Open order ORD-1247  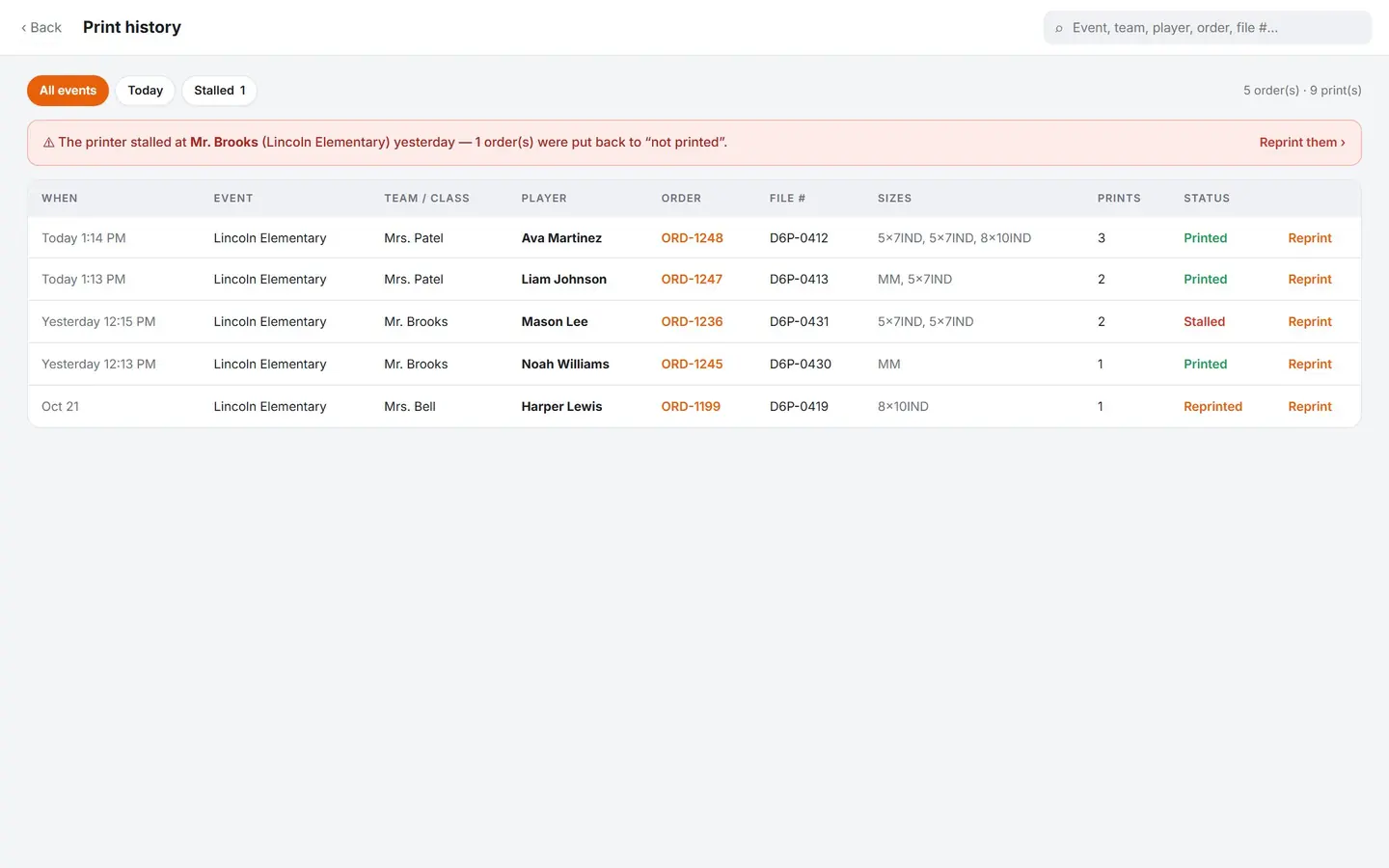click(692, 280)
